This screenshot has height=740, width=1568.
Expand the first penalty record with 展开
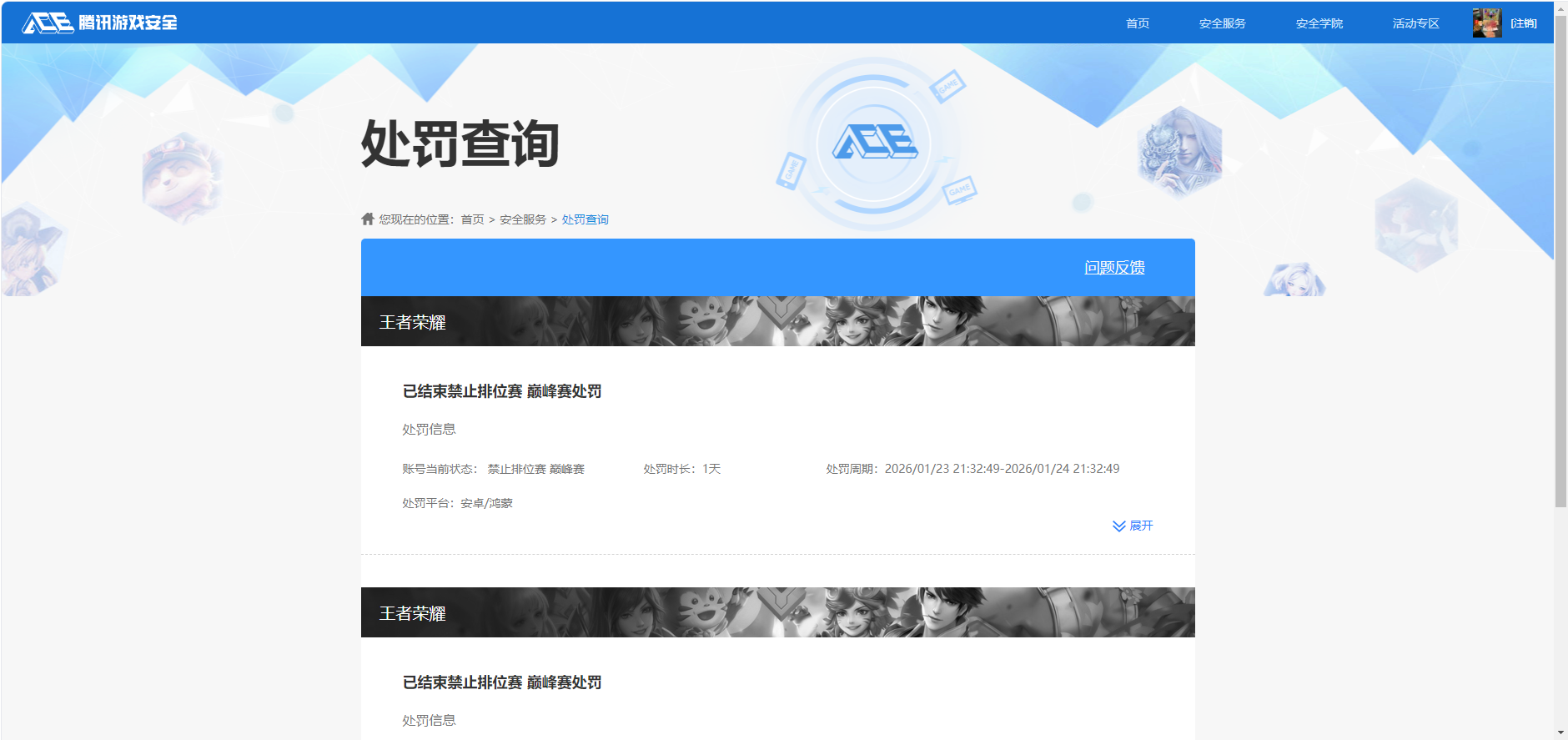coord(1133,526)
